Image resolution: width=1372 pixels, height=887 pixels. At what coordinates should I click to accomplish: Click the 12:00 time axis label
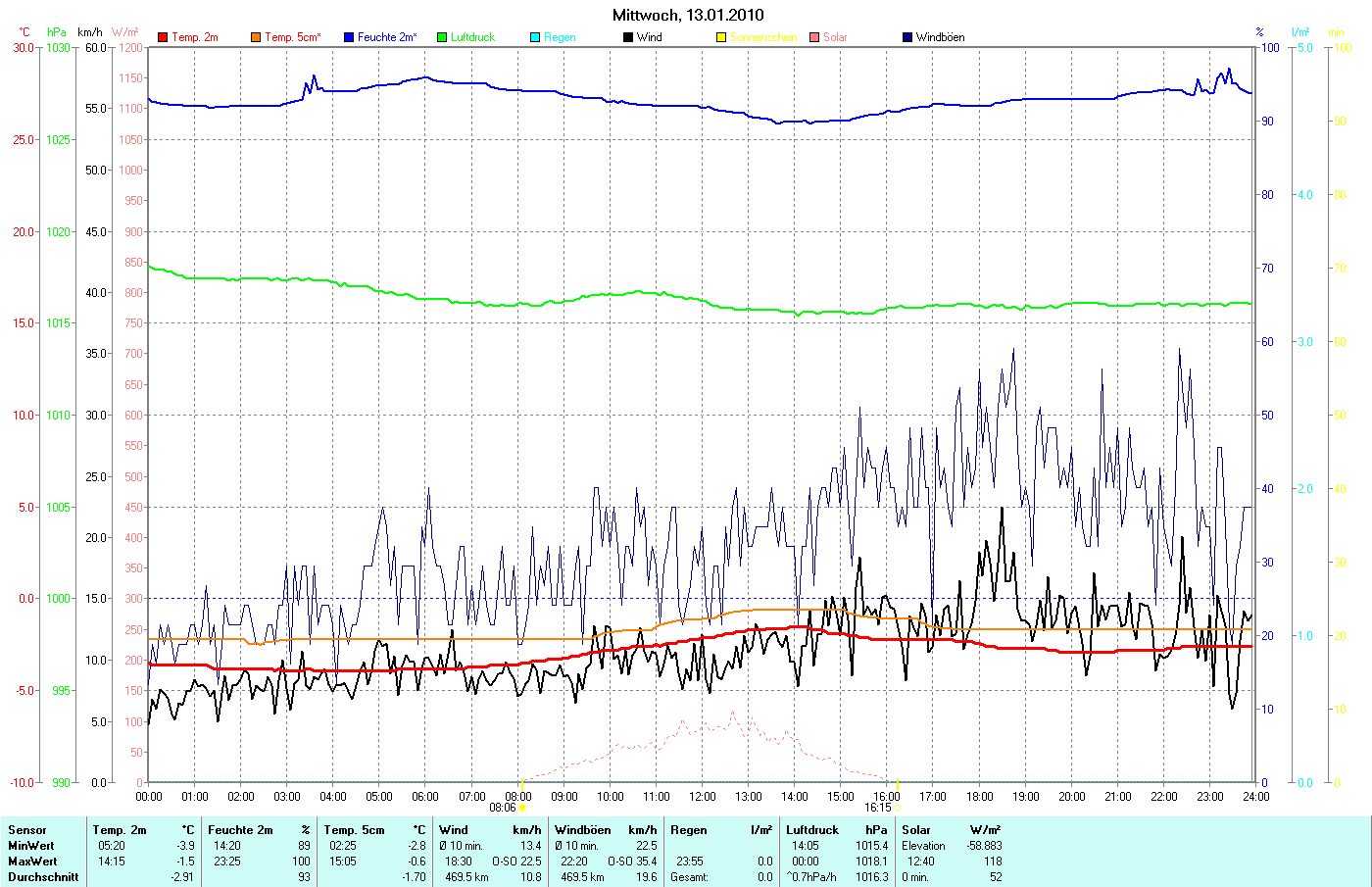click(702, 797)
